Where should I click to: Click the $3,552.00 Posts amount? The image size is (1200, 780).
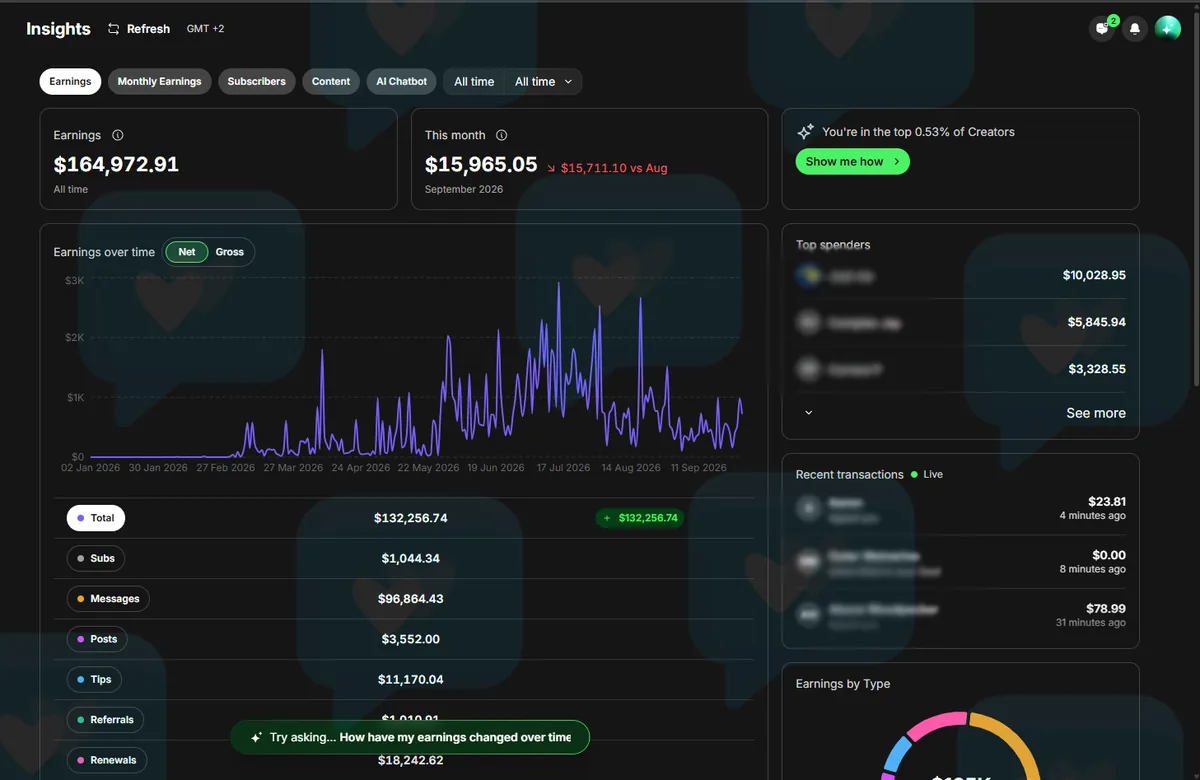pyautogui.click(x=410, y=639)
